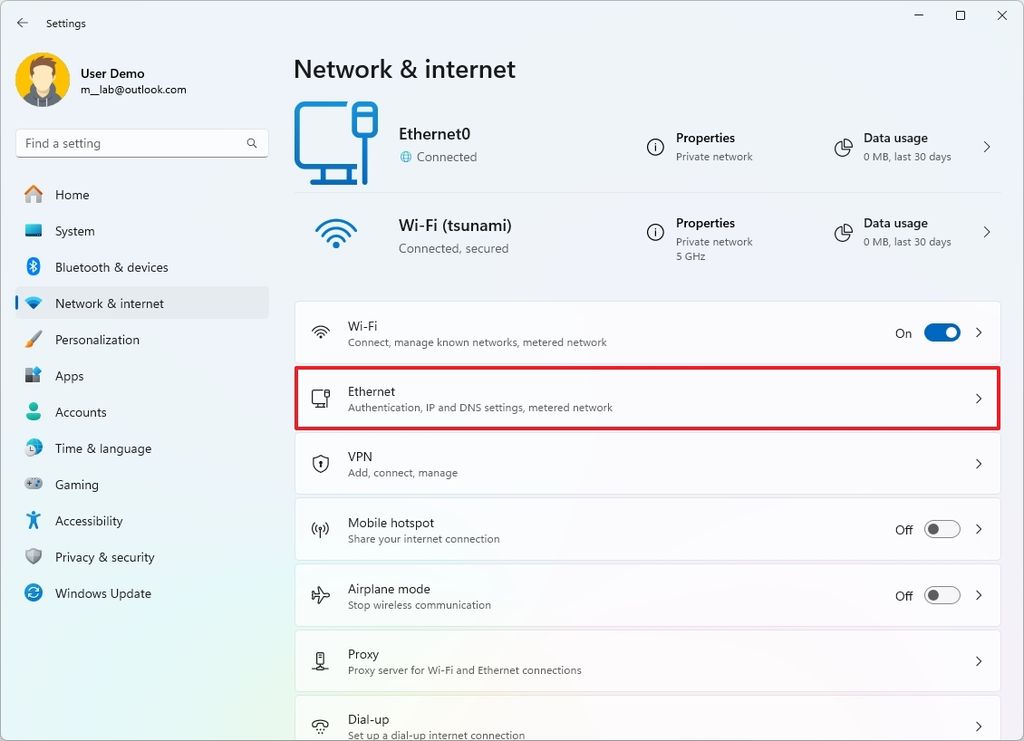Click the Find a setting search box
1024x741 pixels.
coord(141,143)
